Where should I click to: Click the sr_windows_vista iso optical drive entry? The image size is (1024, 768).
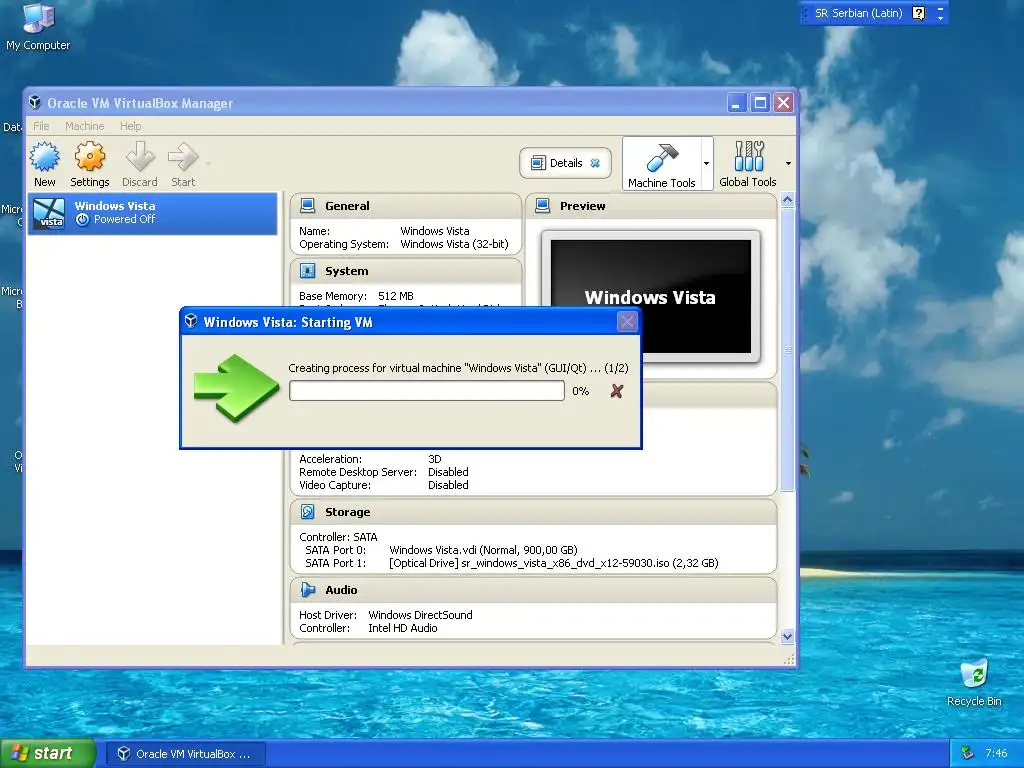pos(554,563)
